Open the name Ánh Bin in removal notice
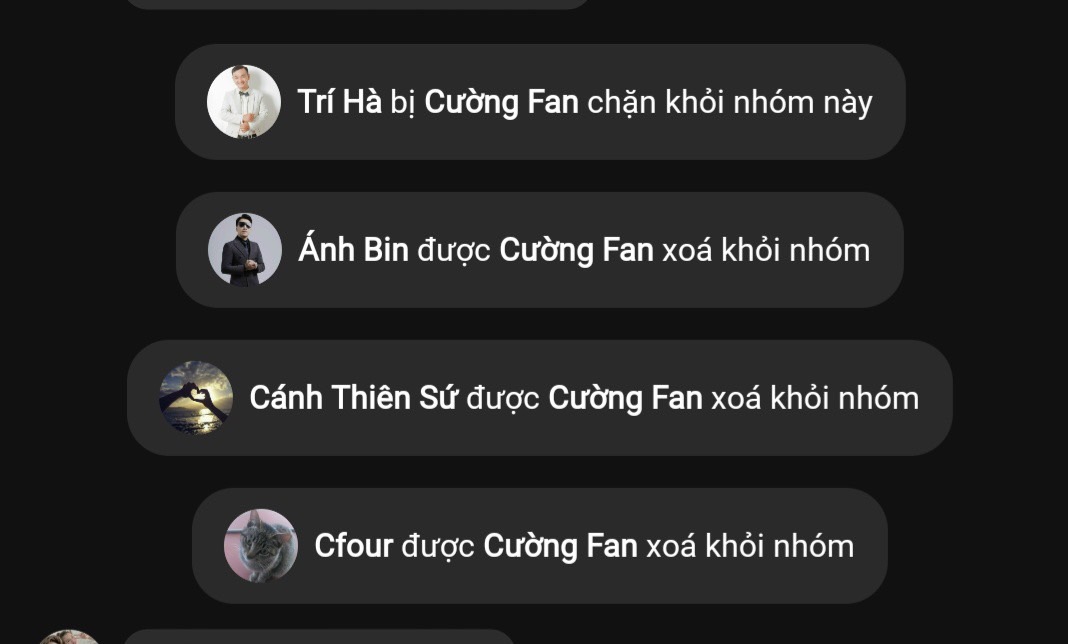 pyautogui.click(x=354, y=249)
